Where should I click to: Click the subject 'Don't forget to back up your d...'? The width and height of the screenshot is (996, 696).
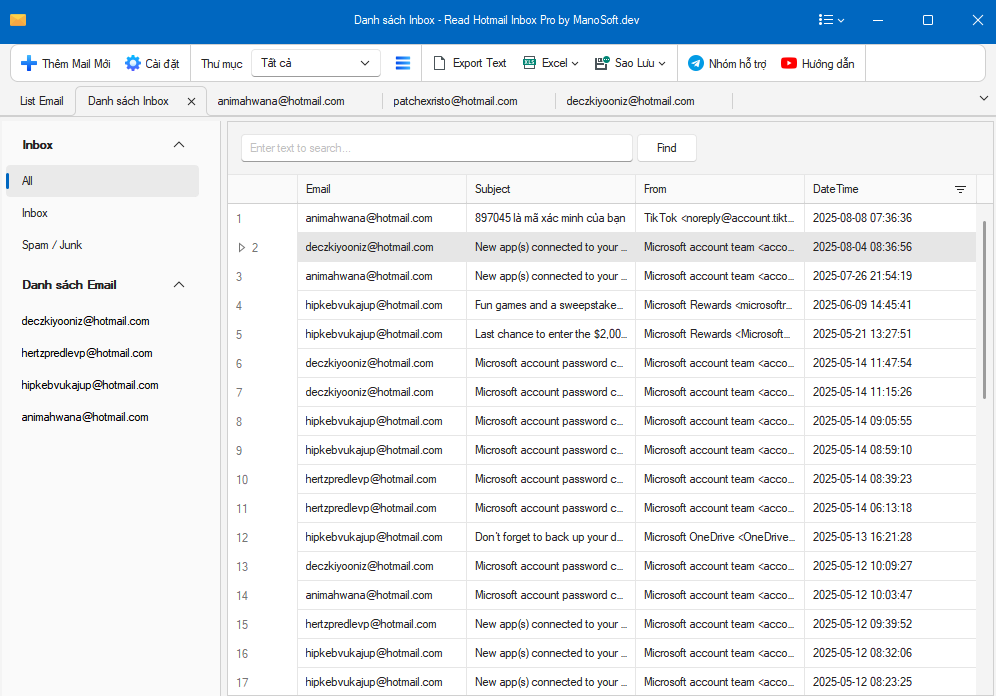tap(549, 537)
